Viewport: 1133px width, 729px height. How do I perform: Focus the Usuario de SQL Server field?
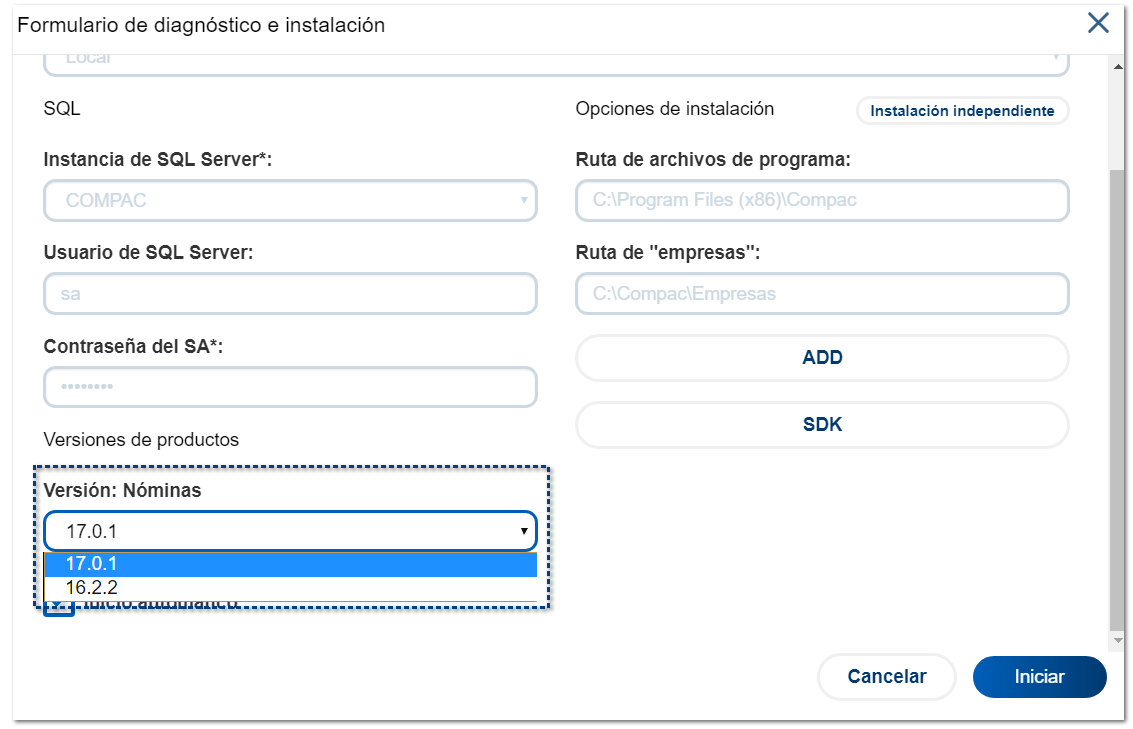[290, 294]
